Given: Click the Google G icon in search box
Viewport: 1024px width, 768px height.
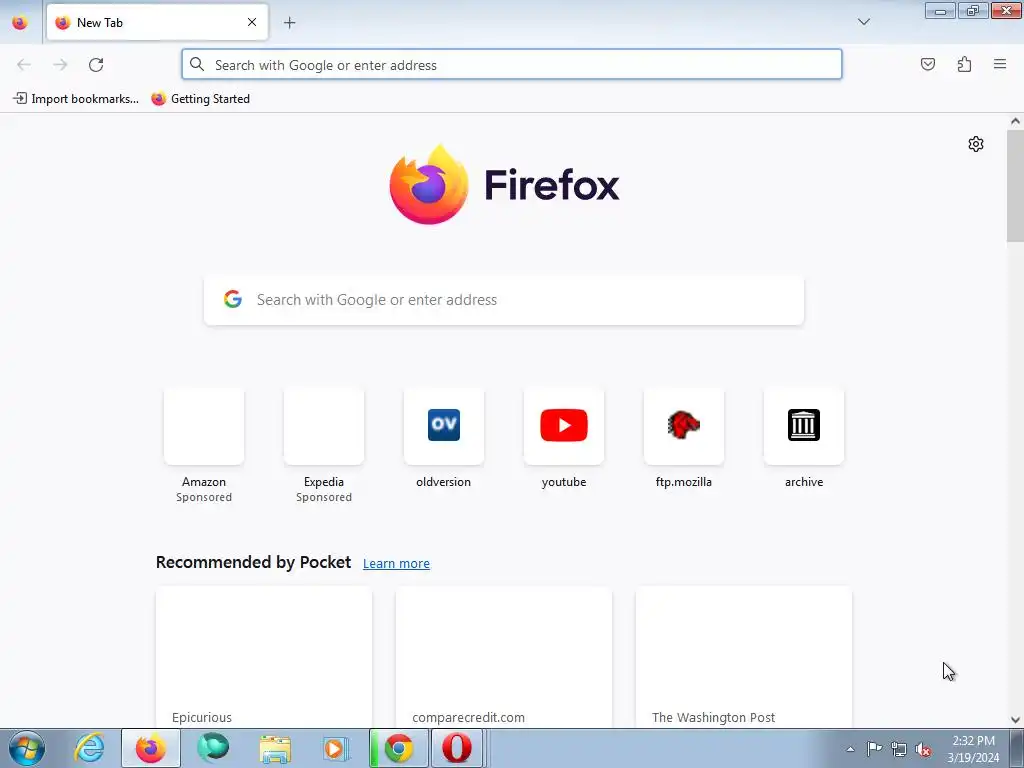Looking at the screenshot, I should point(232,299).
